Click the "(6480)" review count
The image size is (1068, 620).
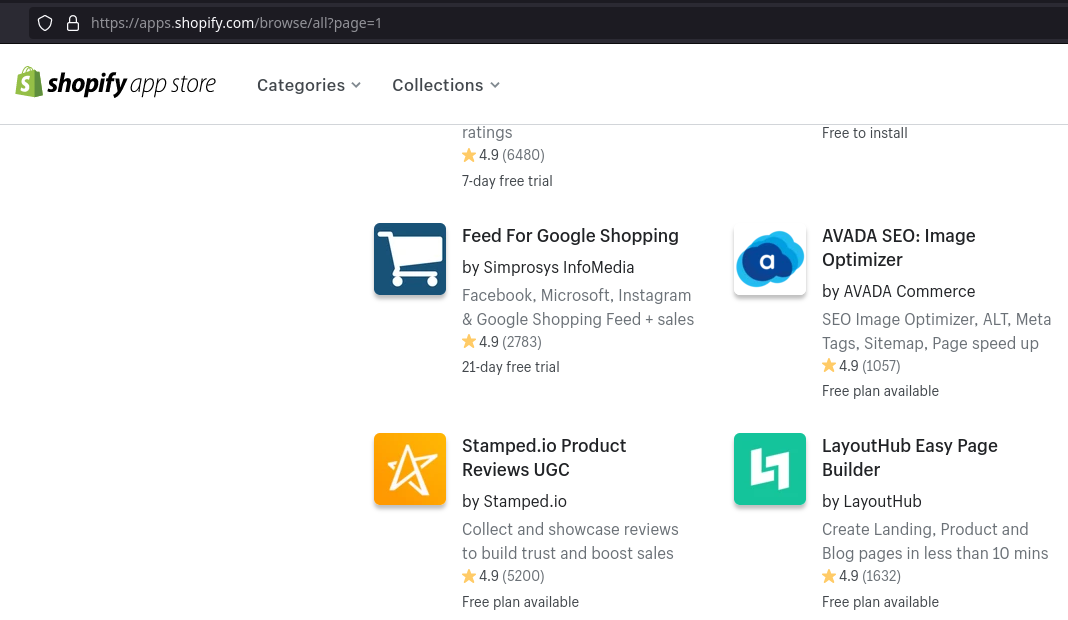(x=523, y=155)
